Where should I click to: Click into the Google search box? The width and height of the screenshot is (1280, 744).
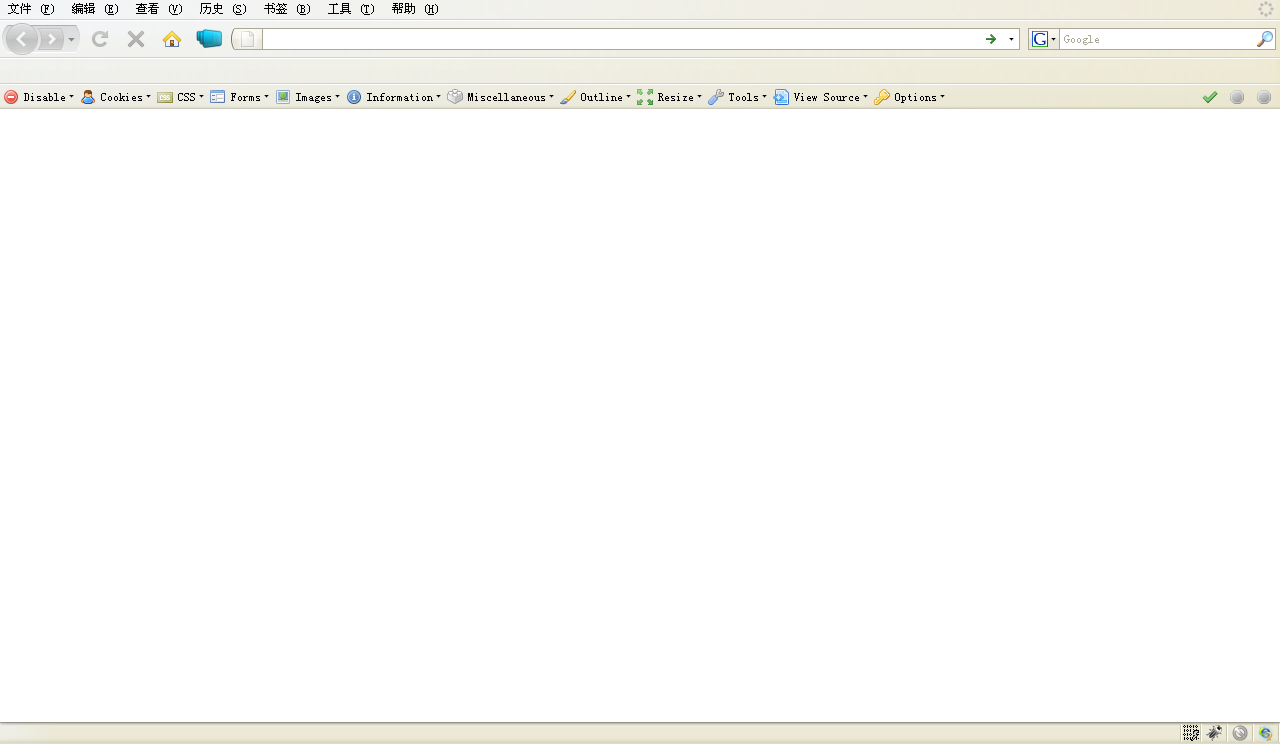1157,39
